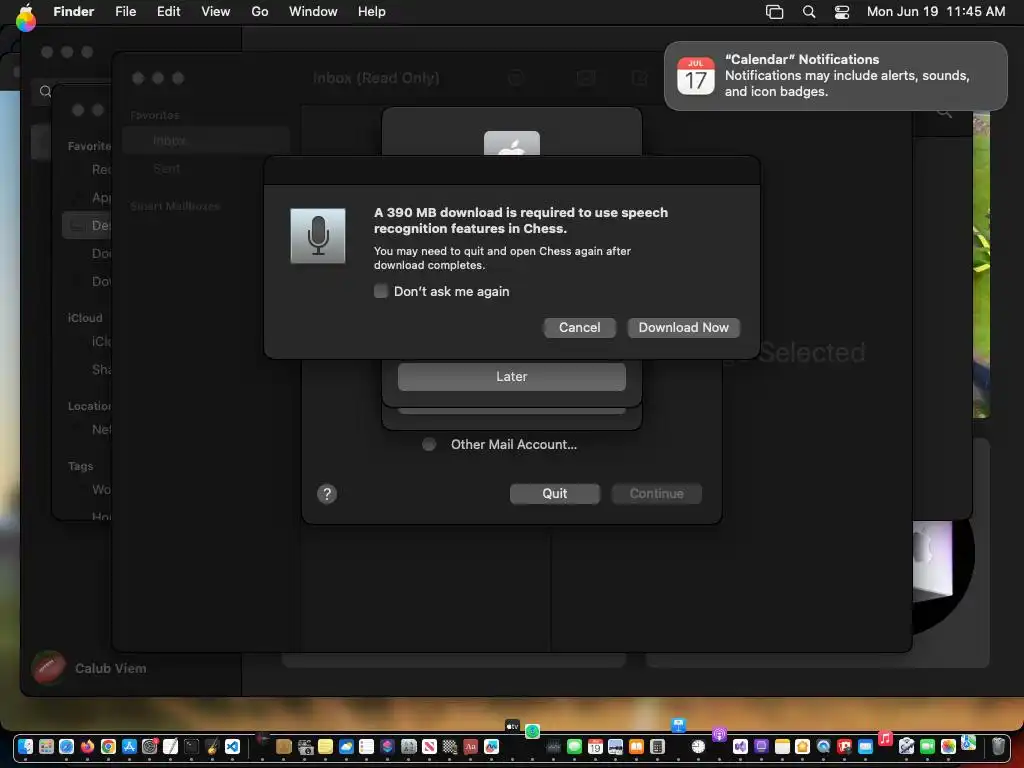Open Reminders from the Dock
Viewport: 1024px width, 768px height.
(366, 746)
